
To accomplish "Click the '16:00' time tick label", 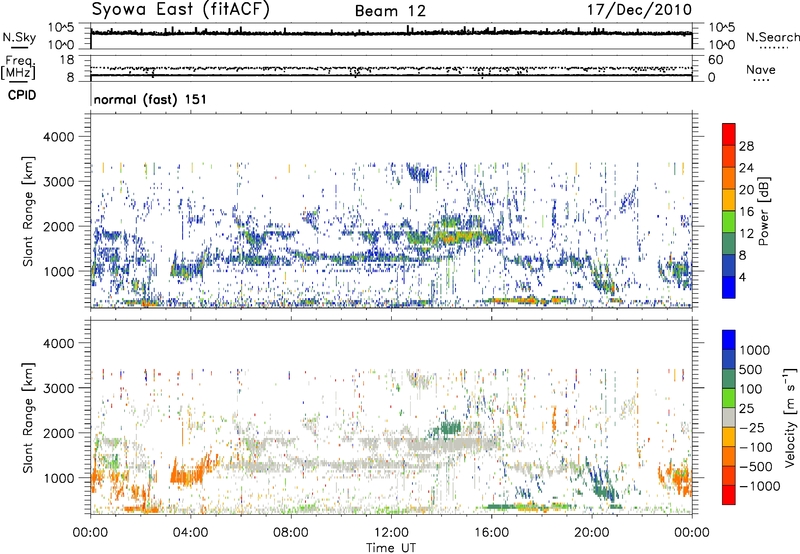I will coord(491,533).
